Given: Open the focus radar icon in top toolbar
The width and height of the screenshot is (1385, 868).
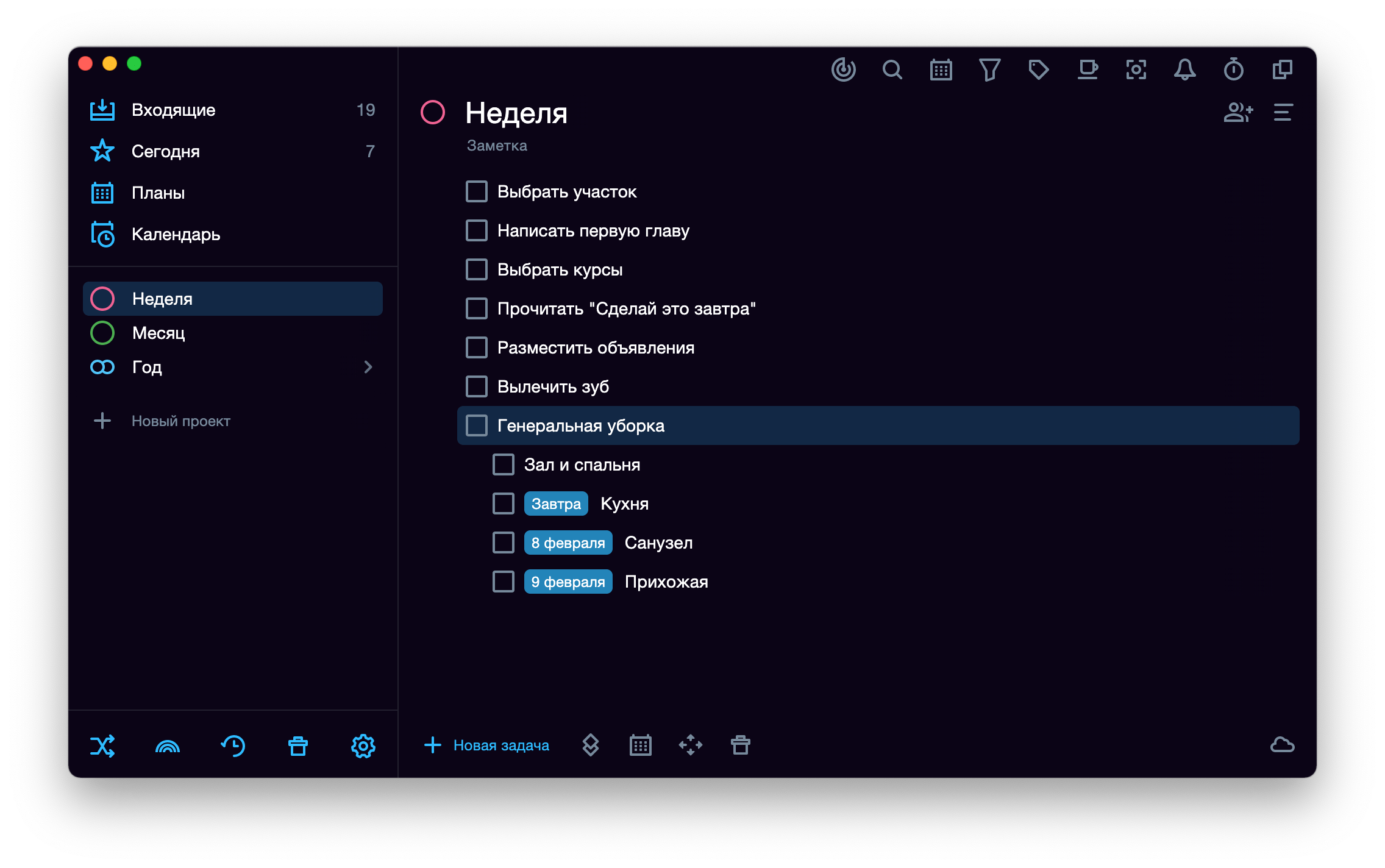Looking at the screenshot, I should pos(844,69).
